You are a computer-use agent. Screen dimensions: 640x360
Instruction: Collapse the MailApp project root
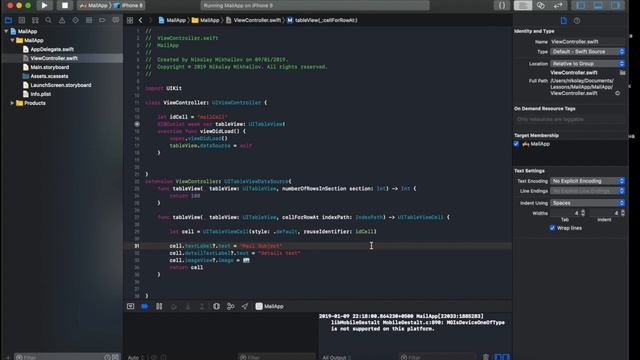click(6, 31)
